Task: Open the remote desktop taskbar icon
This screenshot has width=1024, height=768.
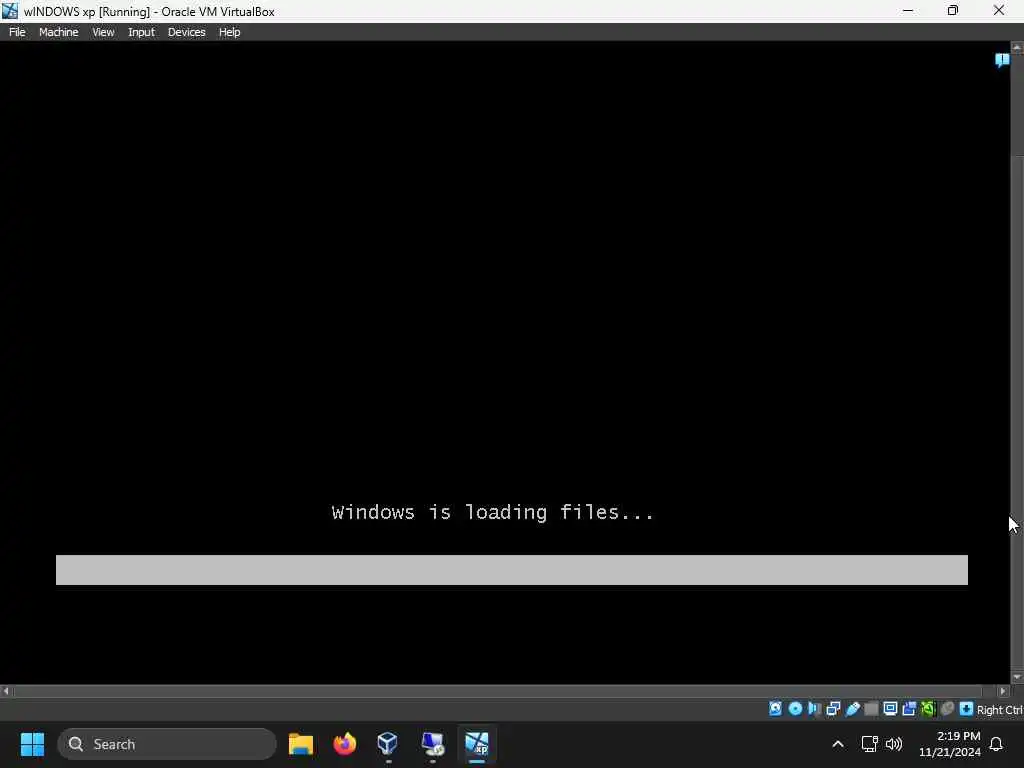Action: (x=432, y=744)
